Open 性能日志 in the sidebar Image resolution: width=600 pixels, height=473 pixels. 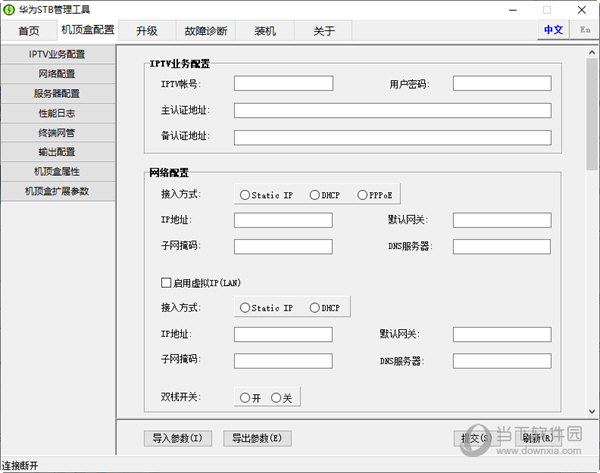point(58,113)
